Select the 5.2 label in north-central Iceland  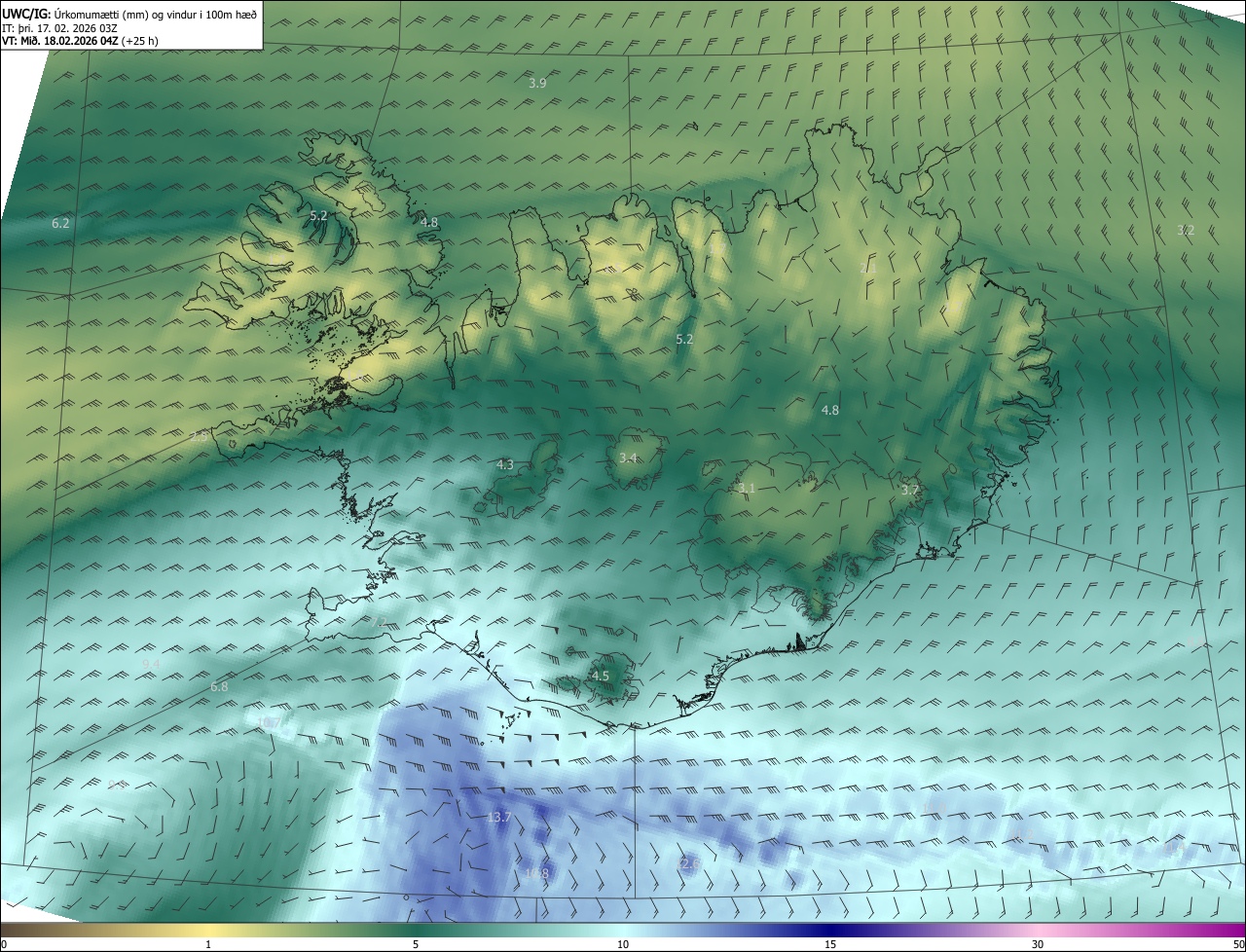click(684, 340)
